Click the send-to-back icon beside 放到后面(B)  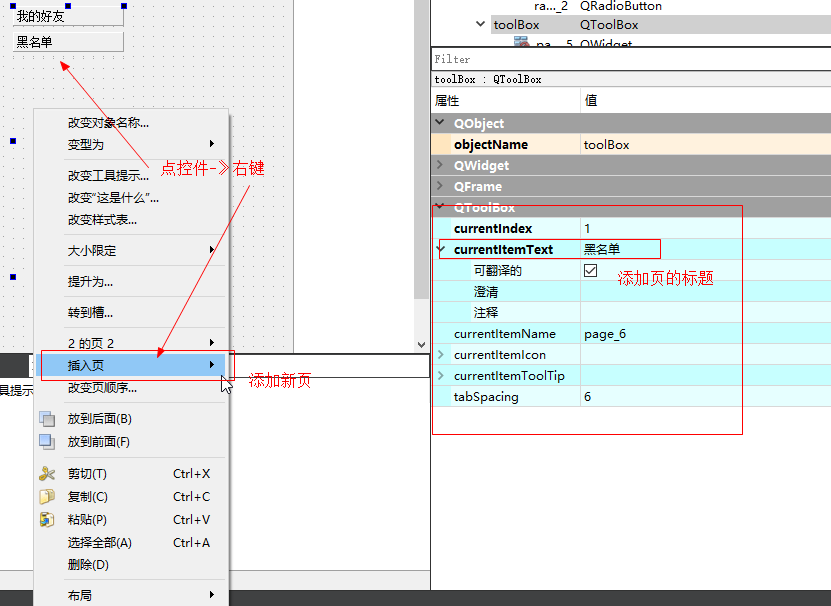(x=47, y=419)
